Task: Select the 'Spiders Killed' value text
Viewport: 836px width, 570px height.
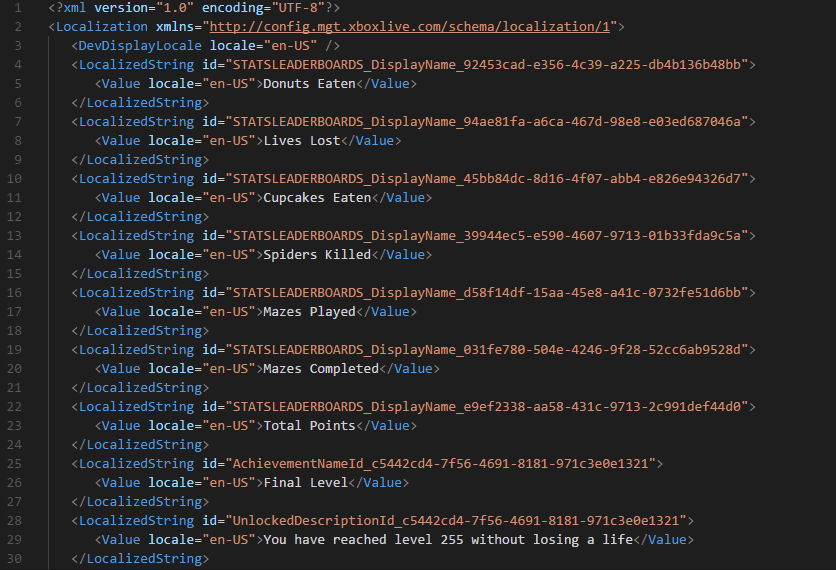Action: 317,255
